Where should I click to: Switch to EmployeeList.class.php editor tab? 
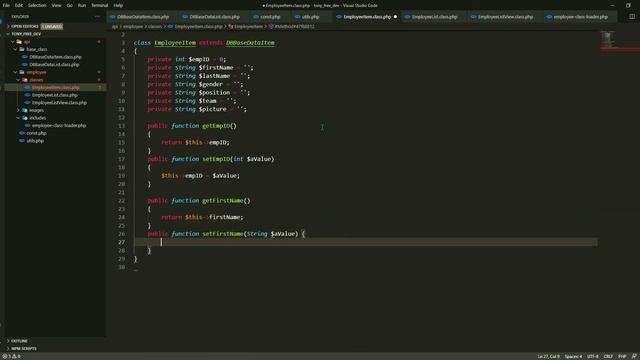(434, 17)
